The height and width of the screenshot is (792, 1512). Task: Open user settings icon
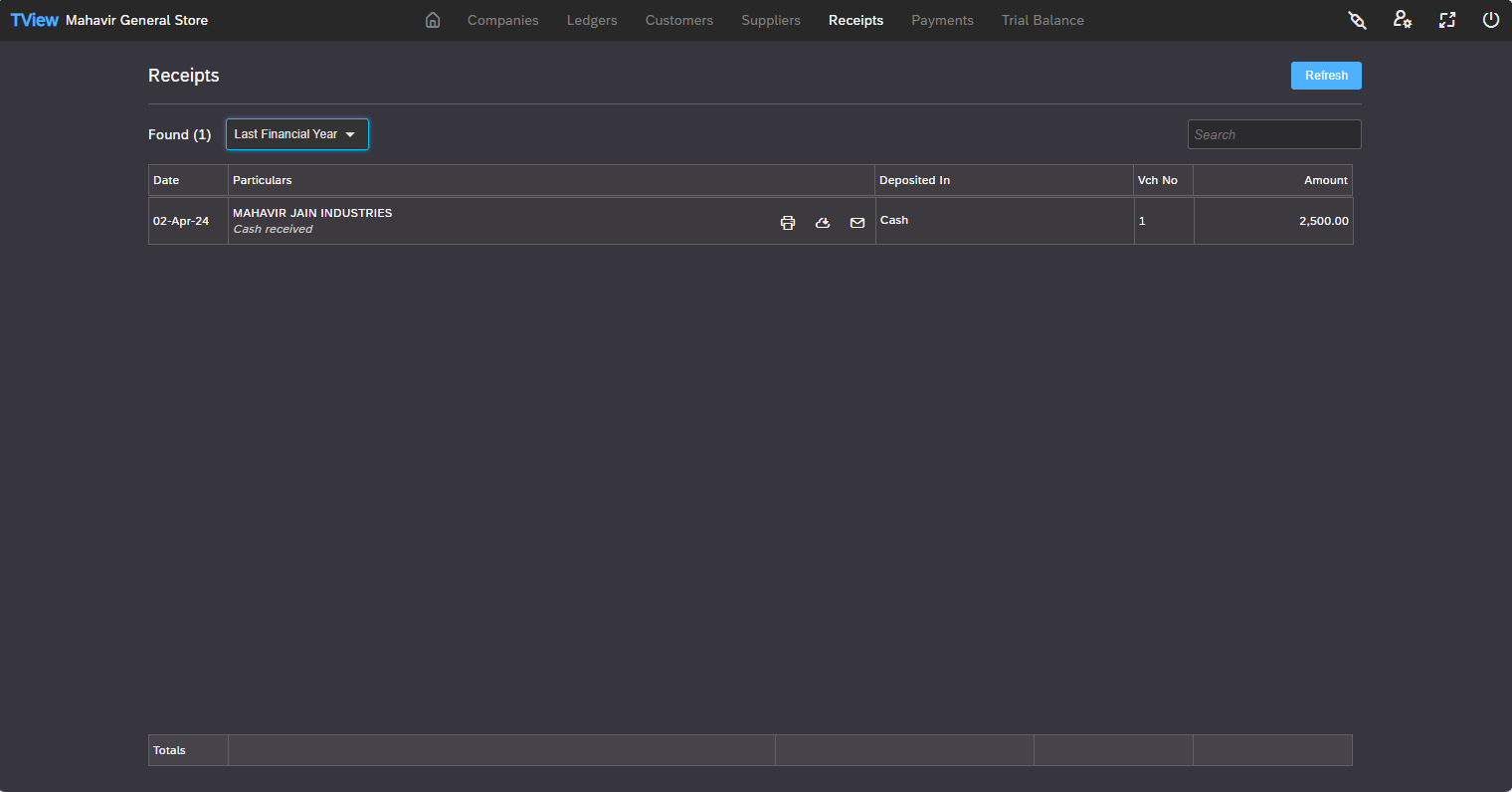1403,20
